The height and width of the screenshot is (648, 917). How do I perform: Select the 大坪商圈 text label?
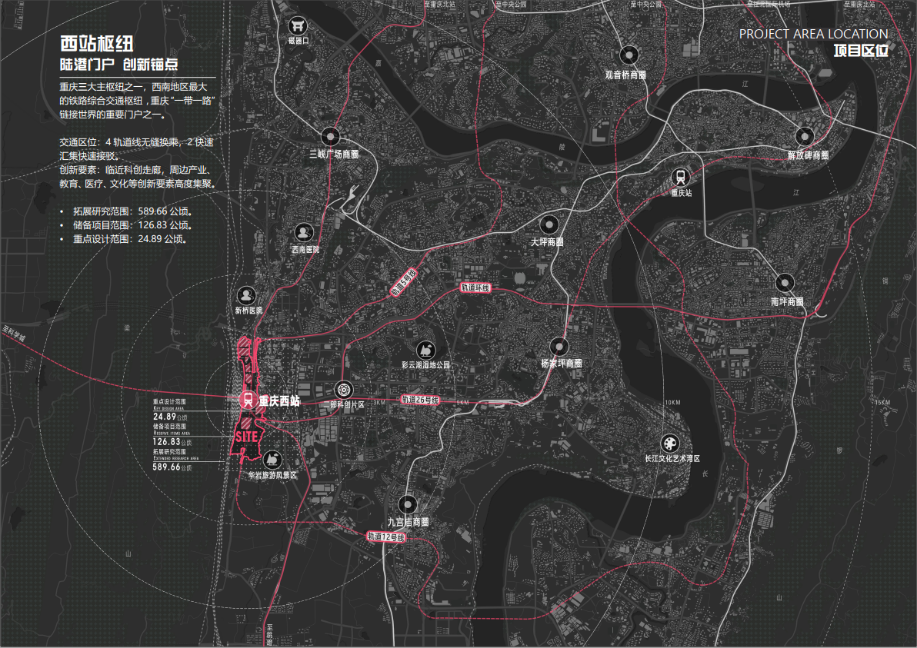pyautogui.click(x=547, y=242)
